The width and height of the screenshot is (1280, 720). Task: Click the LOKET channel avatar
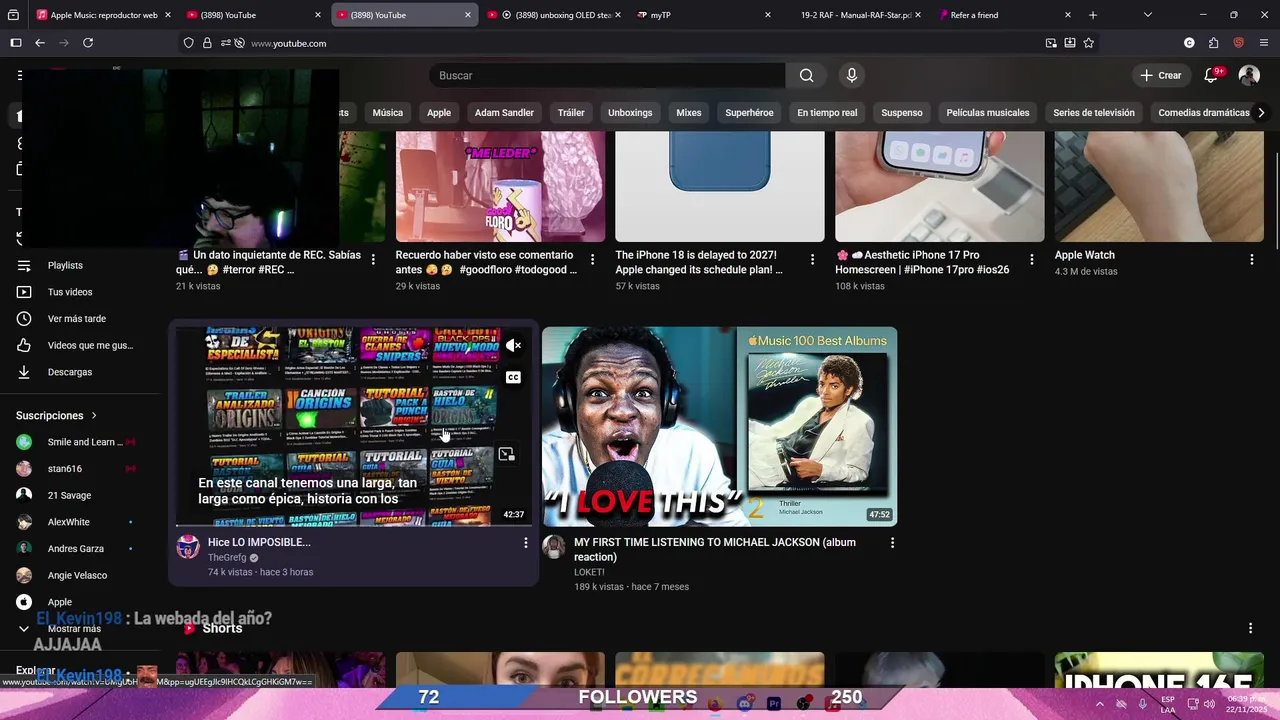(x=554, y=547)
